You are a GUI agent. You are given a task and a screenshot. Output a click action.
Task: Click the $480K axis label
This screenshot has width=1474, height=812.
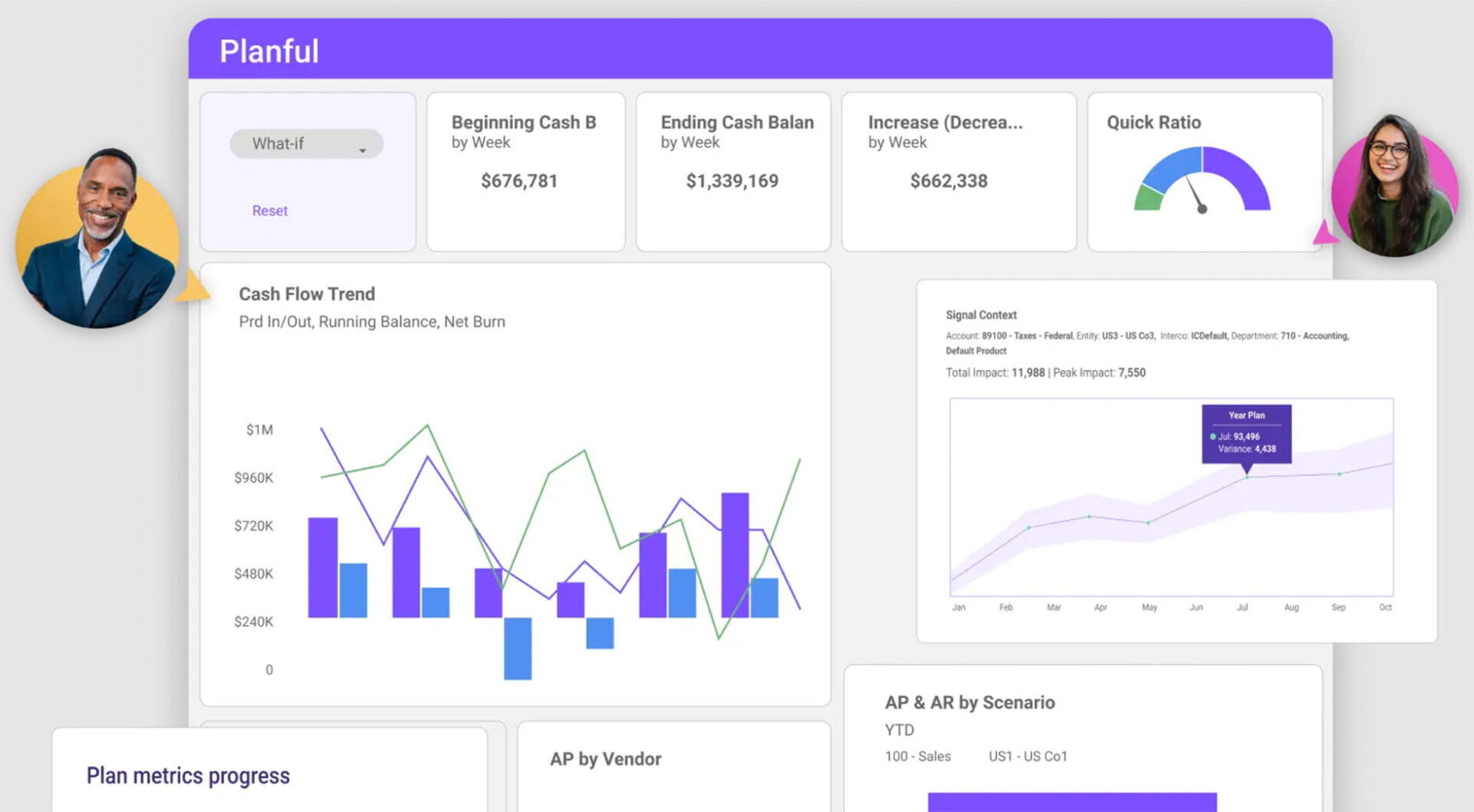(x=253, y=573)
